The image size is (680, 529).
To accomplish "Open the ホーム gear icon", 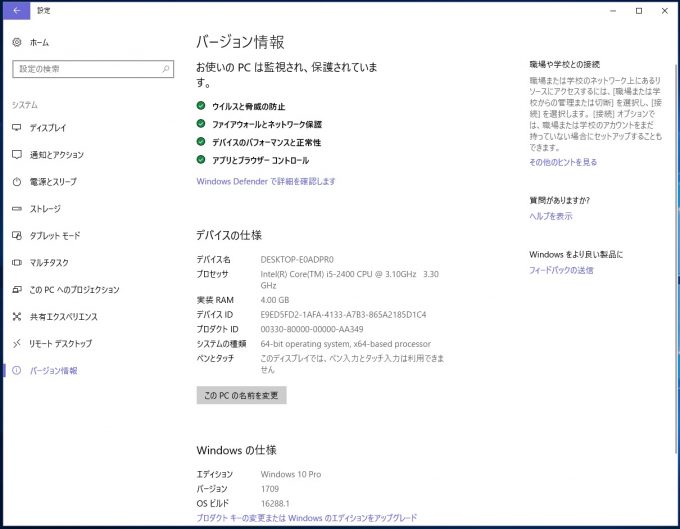I will click(17, 42).
